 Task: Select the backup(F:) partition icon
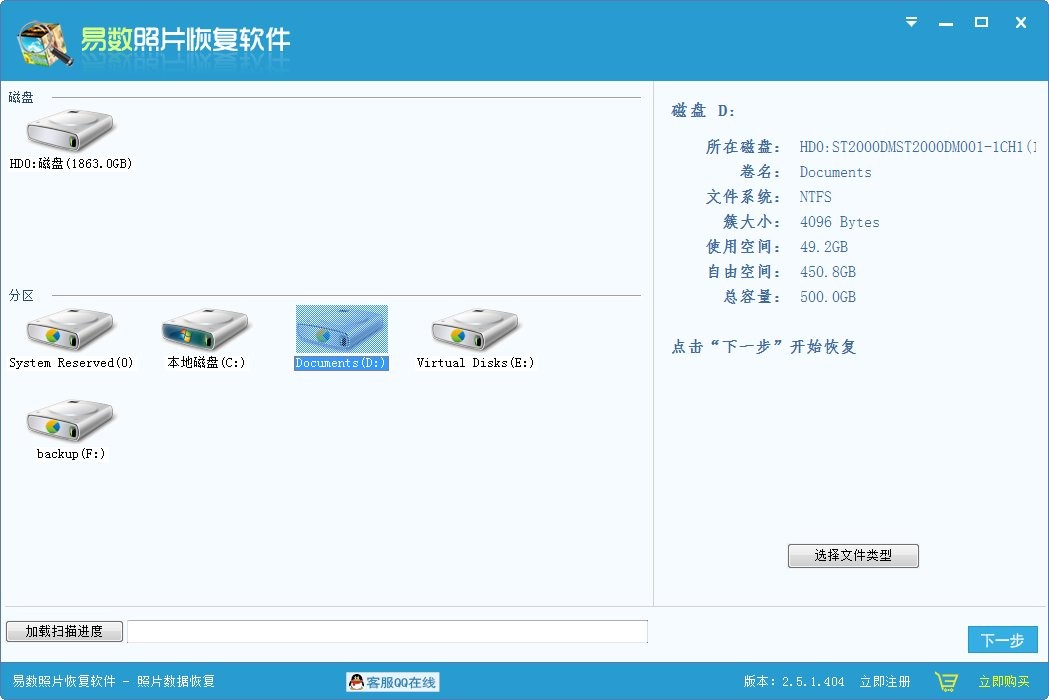pos(70,420)
